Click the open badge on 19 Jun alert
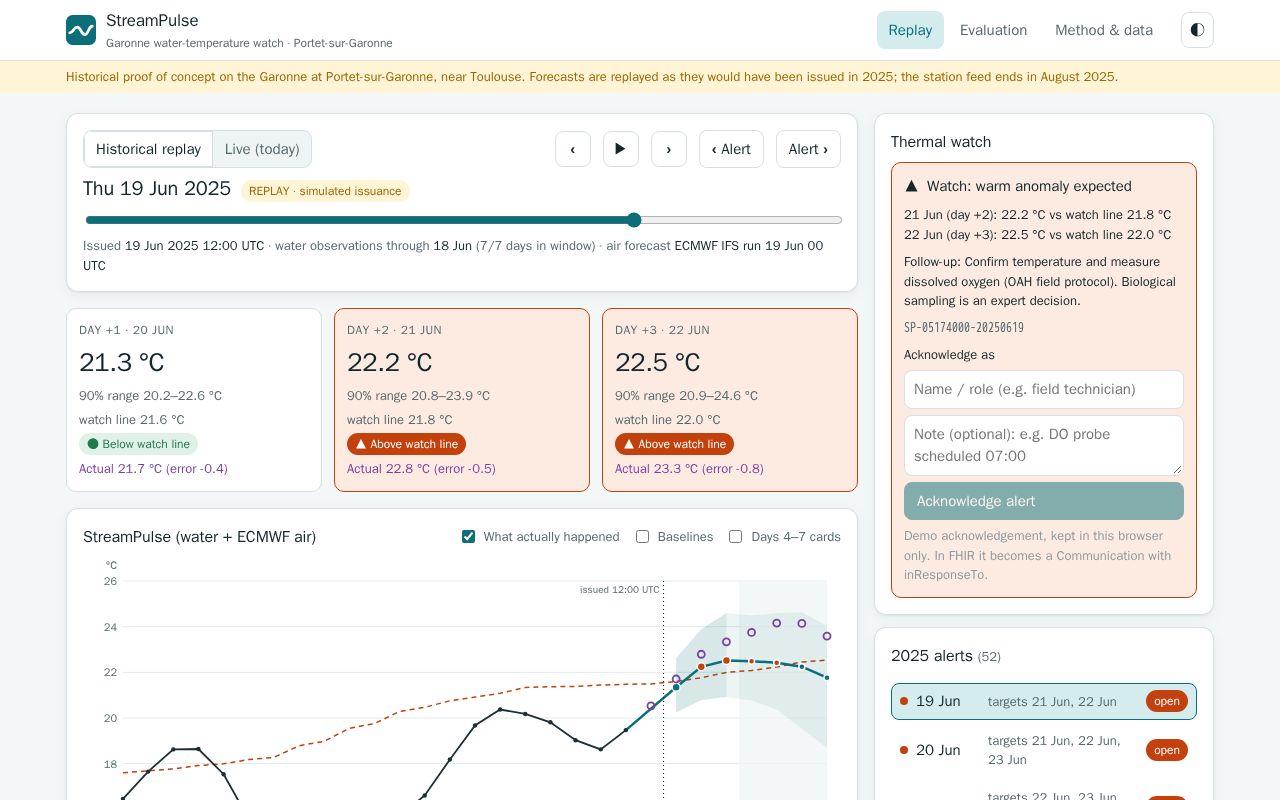The height and width of the screenshot is (800, 1280). [x=1167, y=701]
